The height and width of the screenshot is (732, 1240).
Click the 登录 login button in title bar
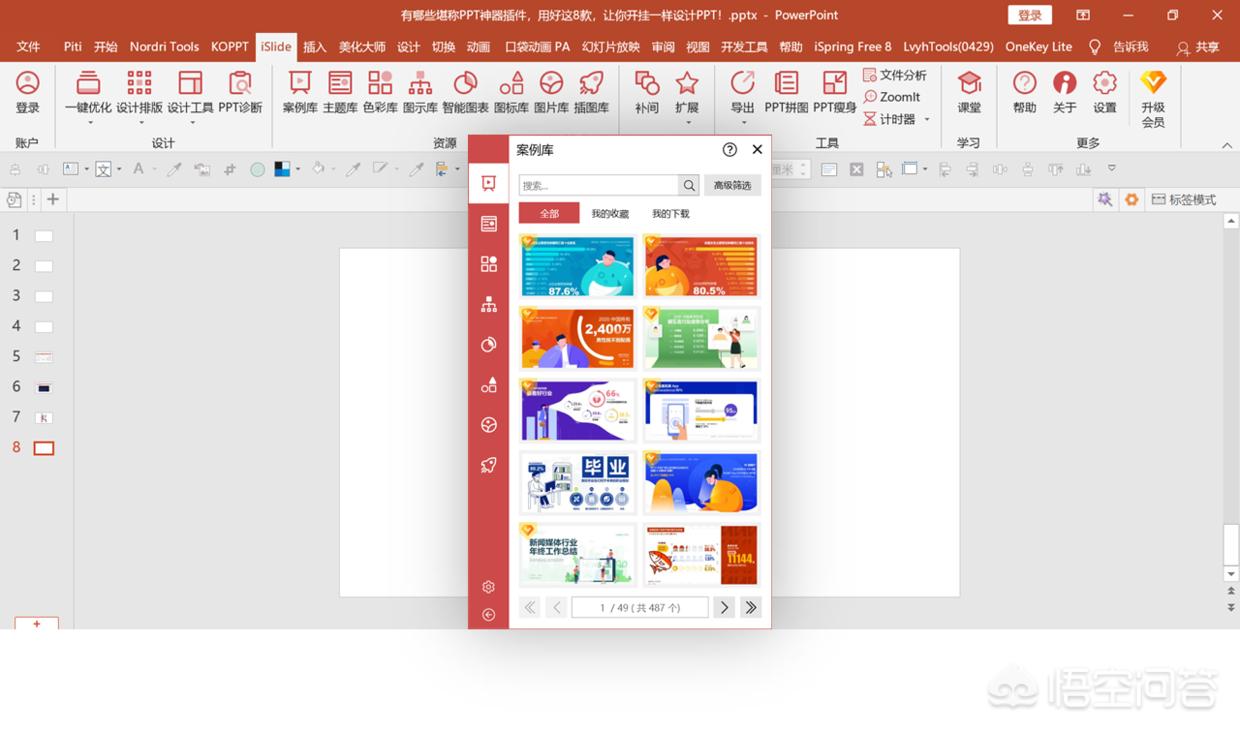[x=1030, y=15]
